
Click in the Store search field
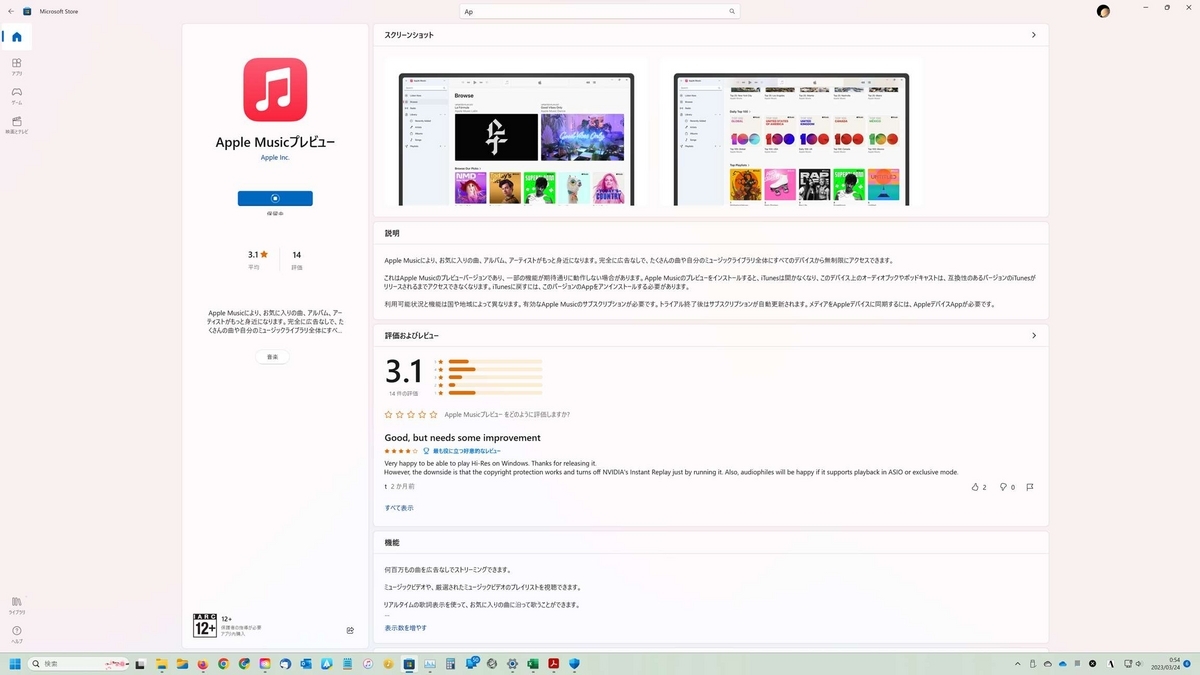[600, 11]
